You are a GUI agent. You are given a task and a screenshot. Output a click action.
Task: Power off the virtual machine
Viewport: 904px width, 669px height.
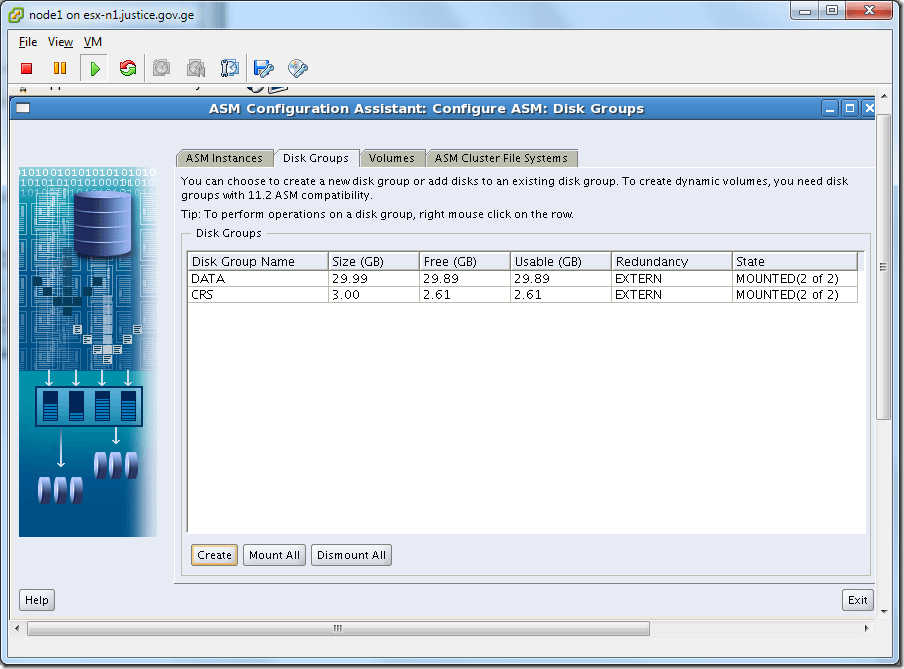26,68
